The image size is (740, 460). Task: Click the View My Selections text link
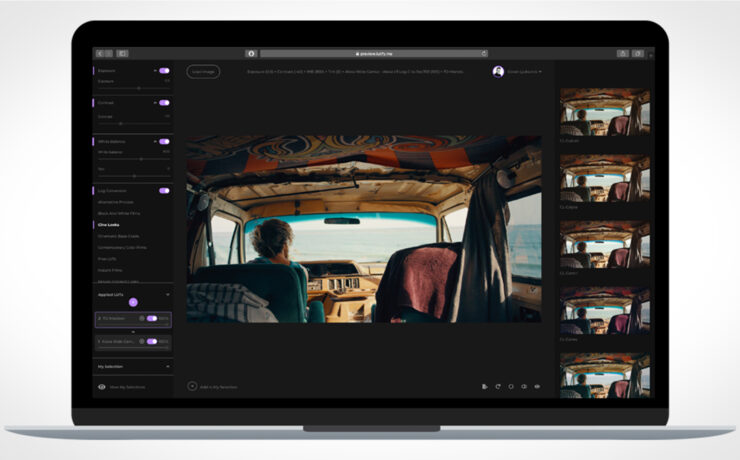(x=127, y=387)
